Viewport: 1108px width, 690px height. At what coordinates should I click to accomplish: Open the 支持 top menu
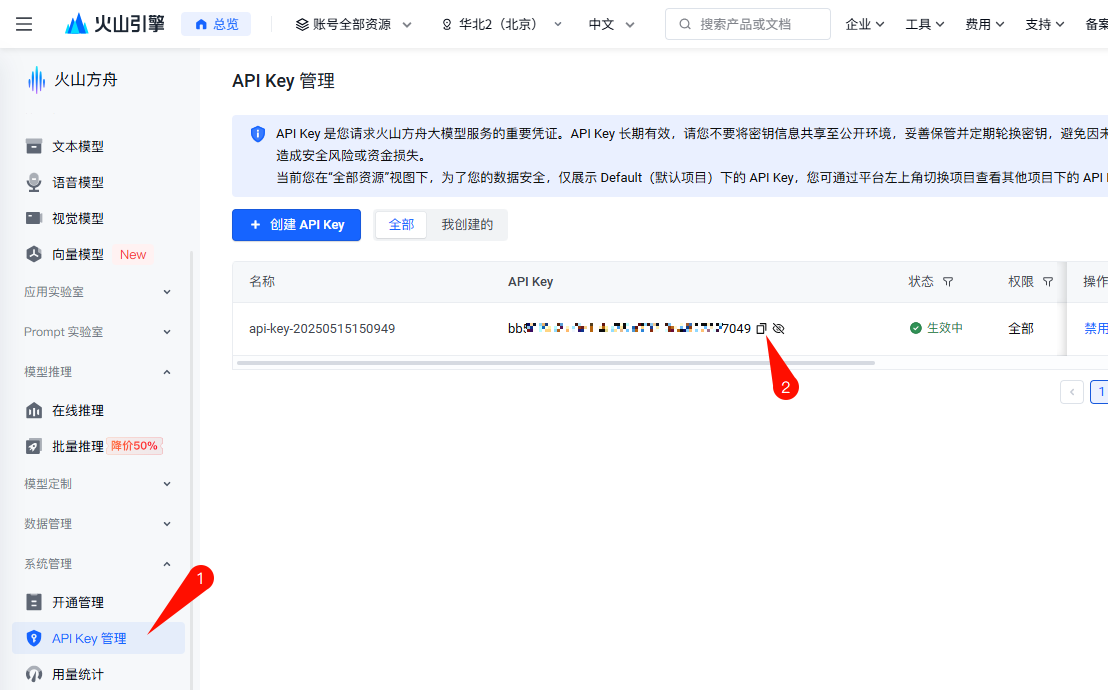(x=1045, y=24)
